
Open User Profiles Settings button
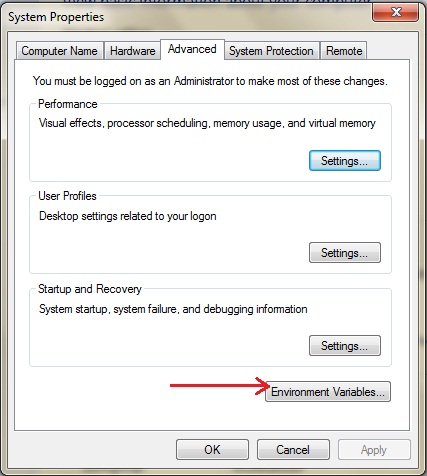click(x=345, y=253)
